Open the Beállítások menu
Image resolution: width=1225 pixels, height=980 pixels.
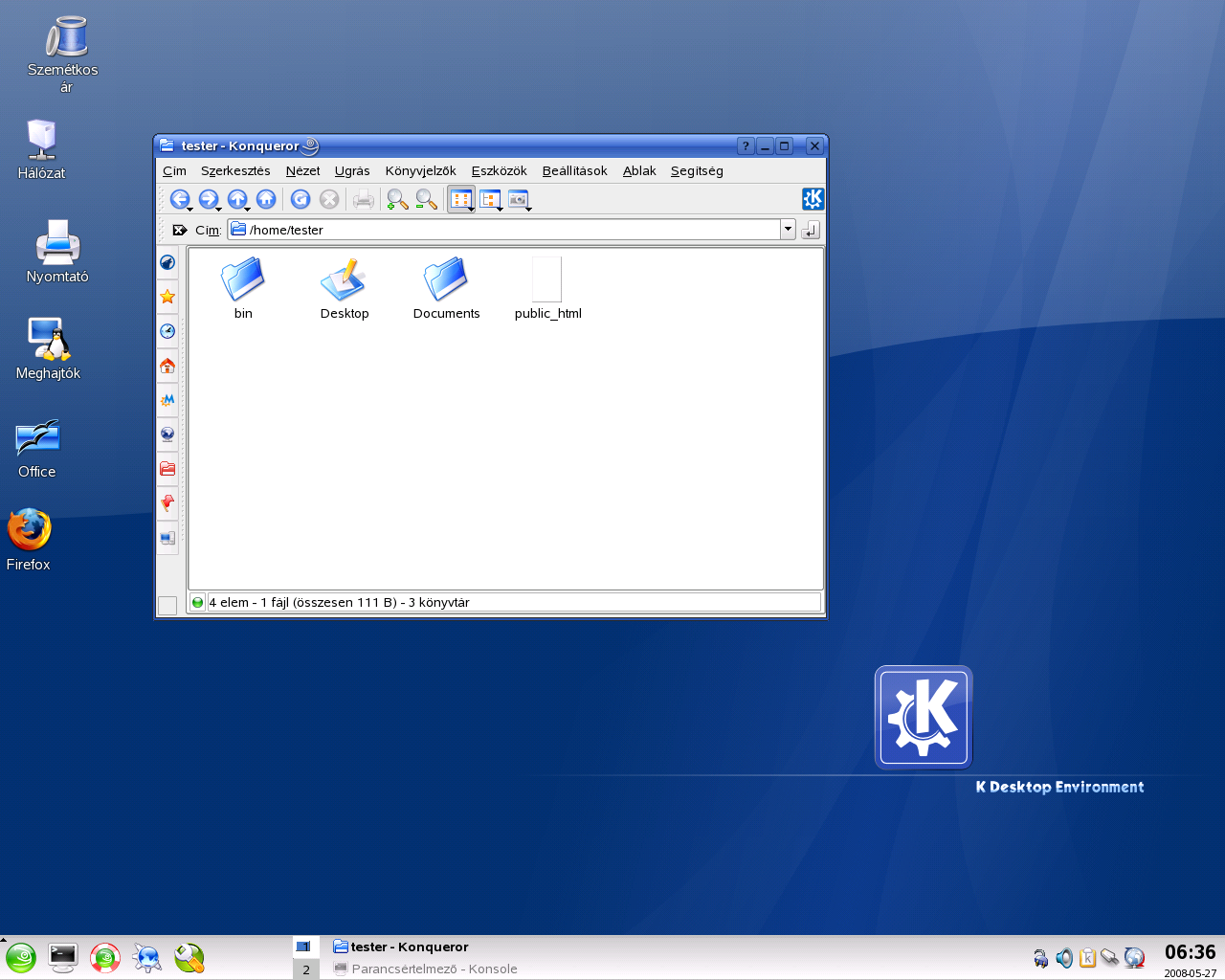tap(574, 171)
